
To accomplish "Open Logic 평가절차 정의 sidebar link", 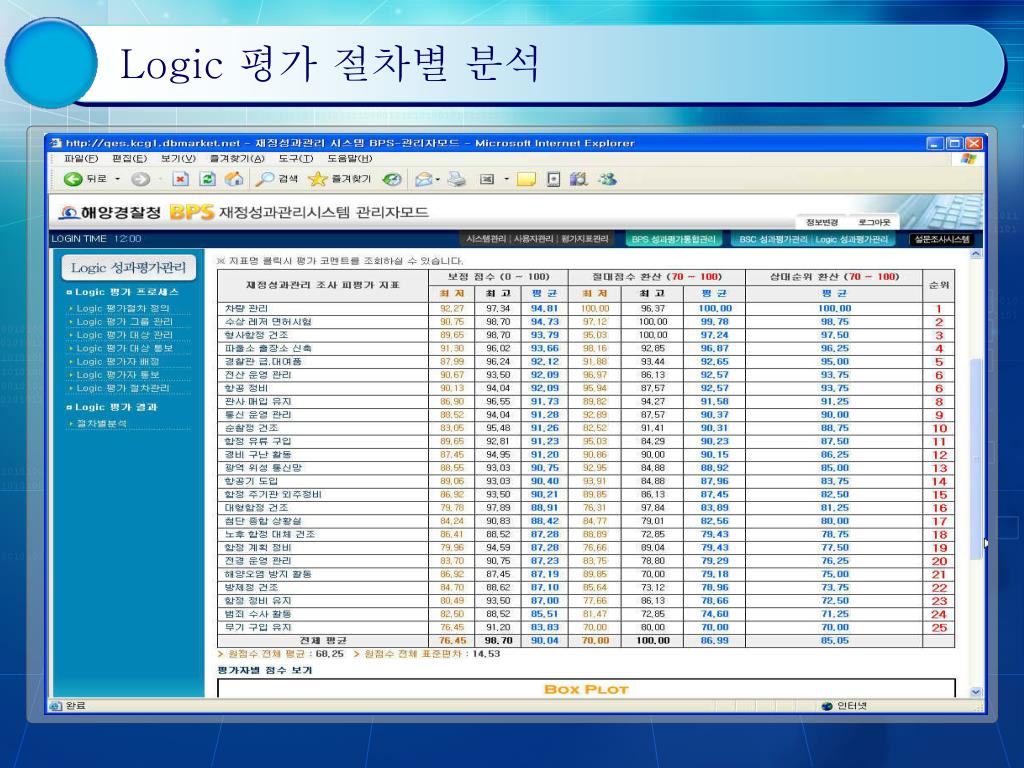I will coord(123,308).
